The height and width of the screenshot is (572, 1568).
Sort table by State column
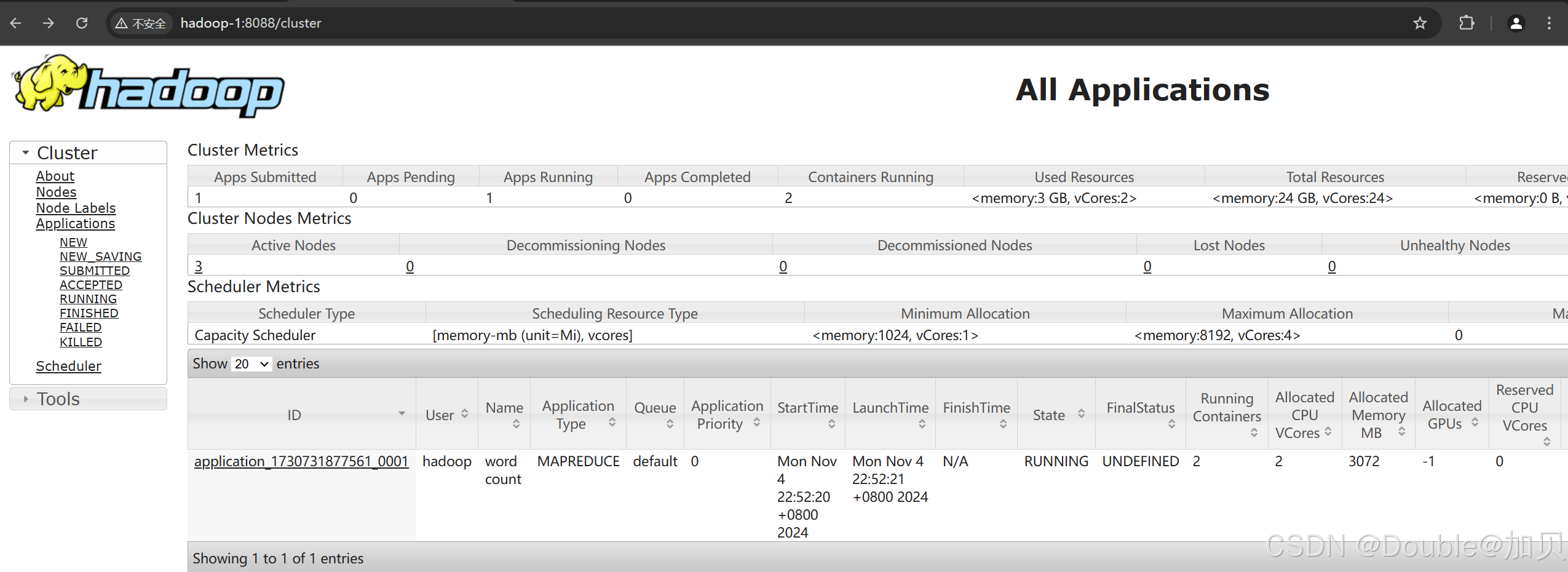[1081, 414]
